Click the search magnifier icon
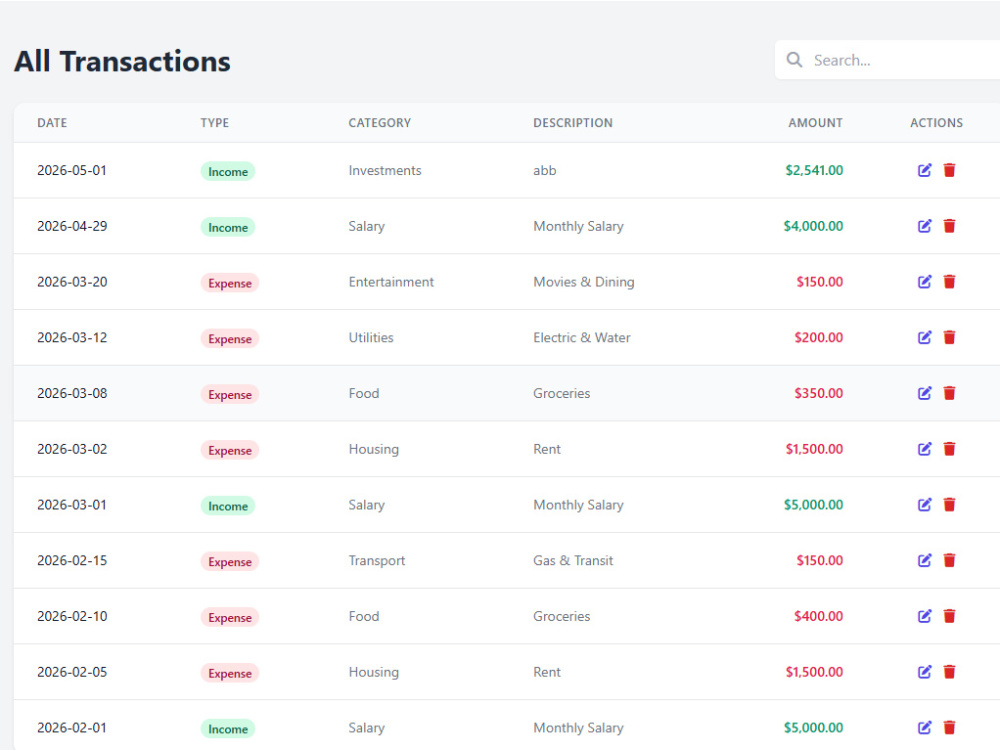This screenshot has height=750, width=1000. [x=794, y=60]
